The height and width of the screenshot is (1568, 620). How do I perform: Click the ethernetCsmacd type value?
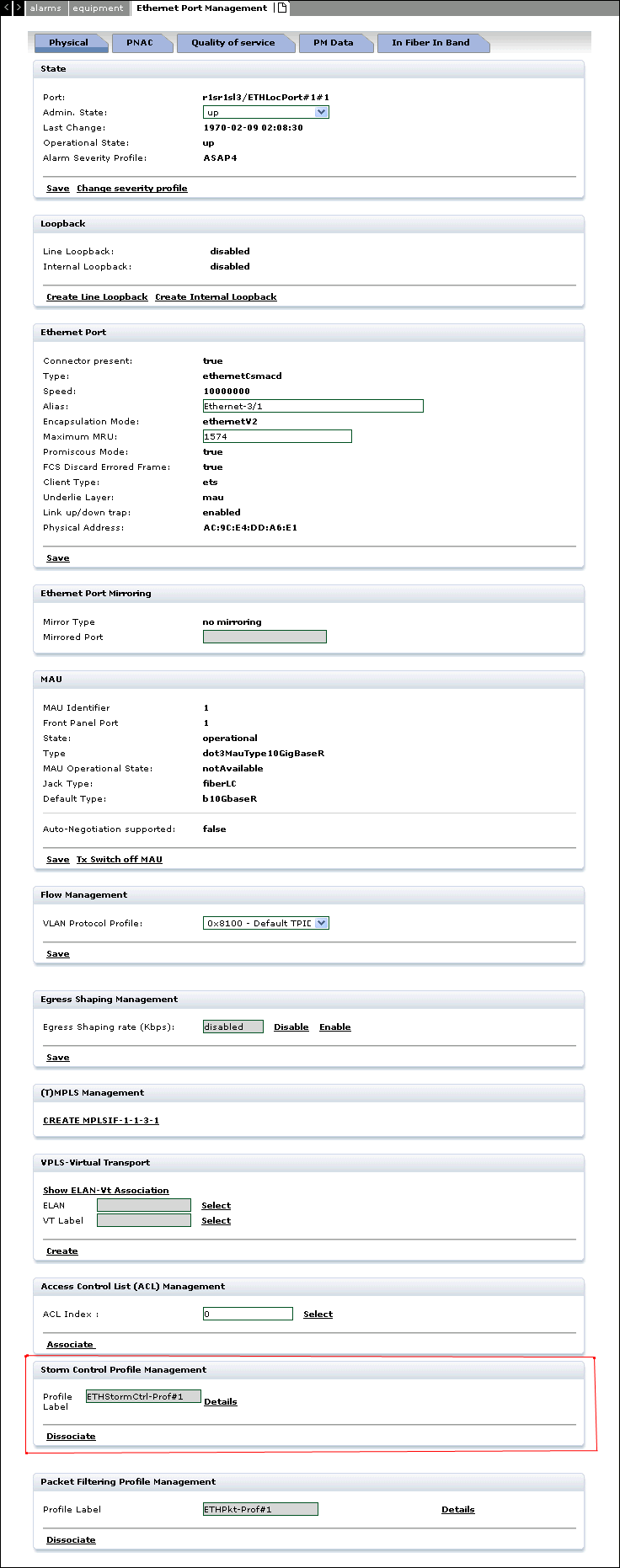(x=243, y=376)
